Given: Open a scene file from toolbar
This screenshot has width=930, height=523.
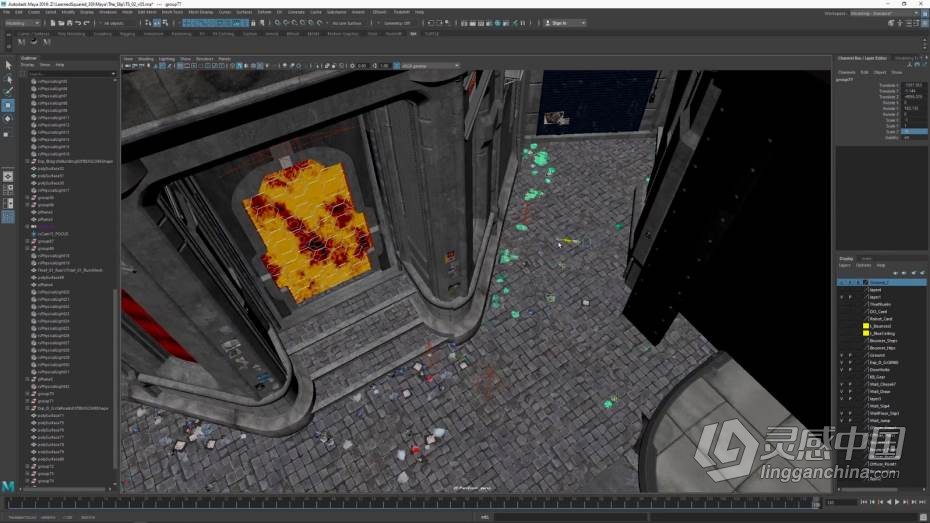Looking at the screenshot, I should click(61, 23).
